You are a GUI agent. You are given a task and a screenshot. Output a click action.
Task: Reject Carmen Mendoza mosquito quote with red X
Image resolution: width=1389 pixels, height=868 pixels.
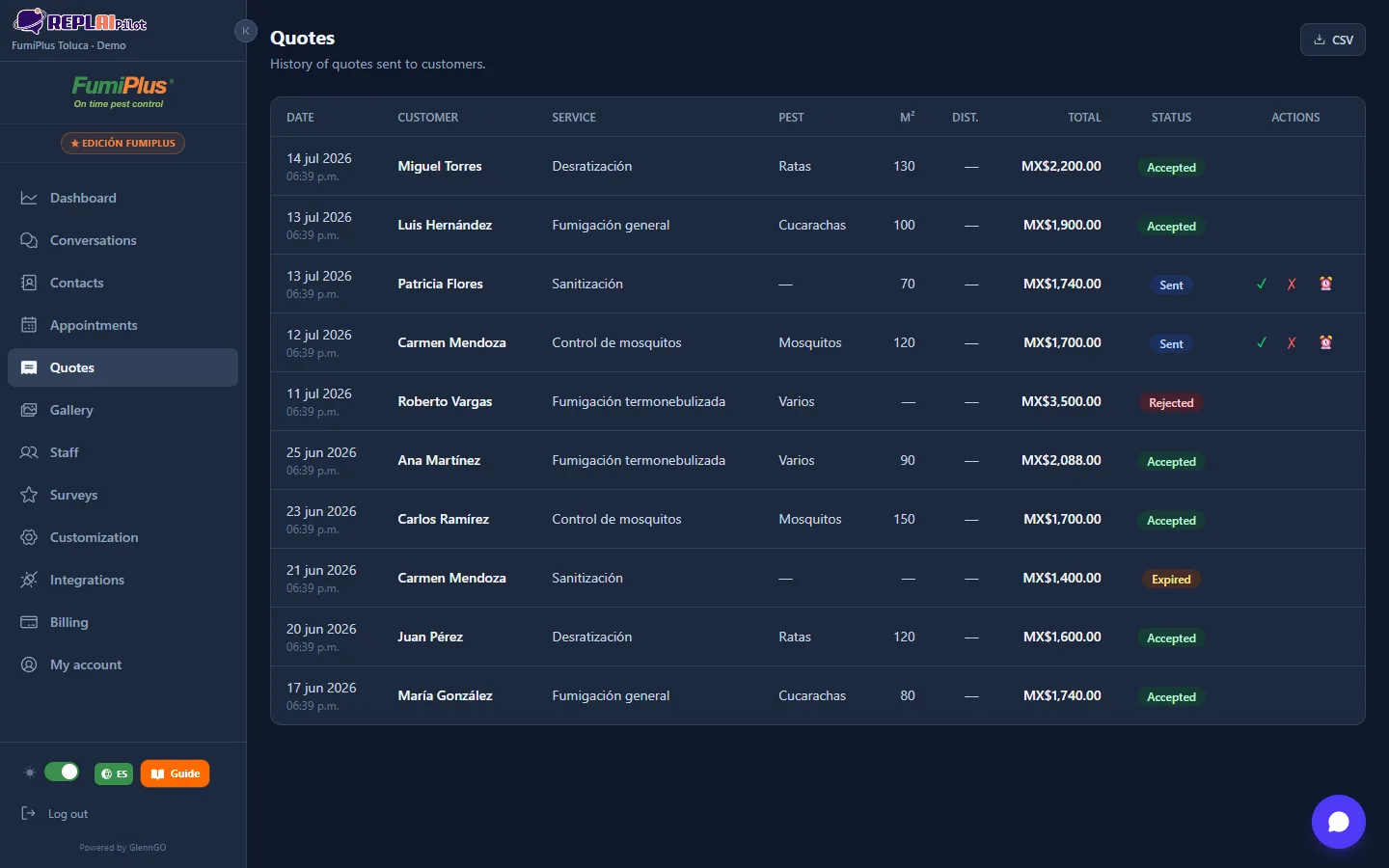pos(1292,342)
